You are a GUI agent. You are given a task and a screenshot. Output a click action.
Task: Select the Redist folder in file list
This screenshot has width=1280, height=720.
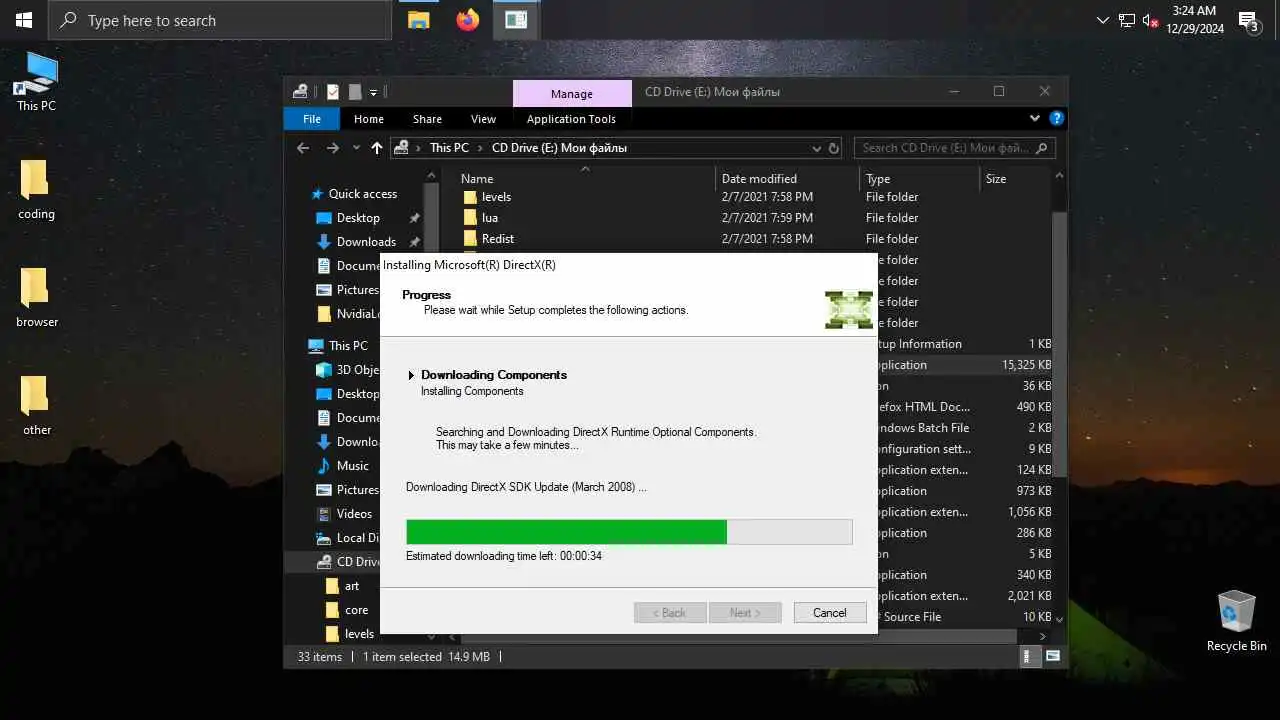(x=498, y=239)
